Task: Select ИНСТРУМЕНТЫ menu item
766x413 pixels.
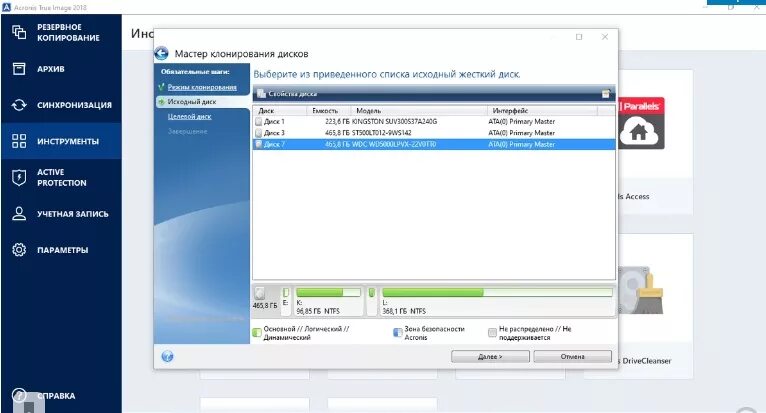Action: coord(68,141)
